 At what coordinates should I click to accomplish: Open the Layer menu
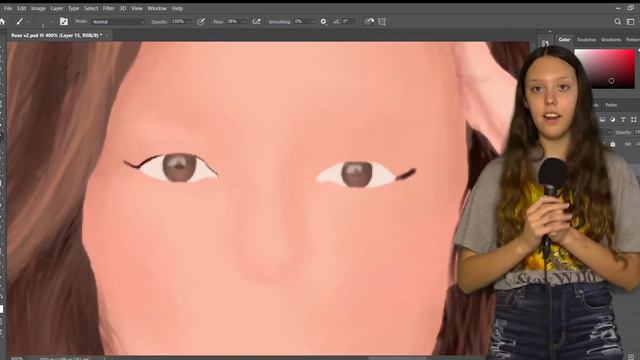[57, 8]
